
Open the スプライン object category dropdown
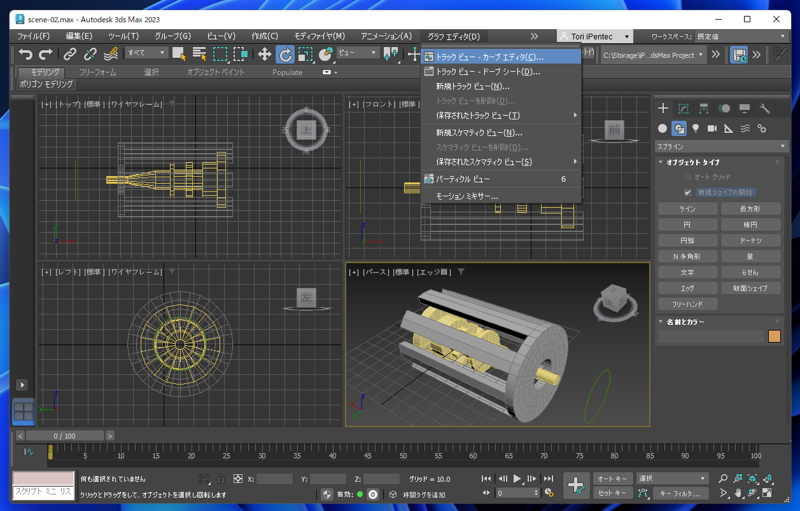click(x=720, y=146)
